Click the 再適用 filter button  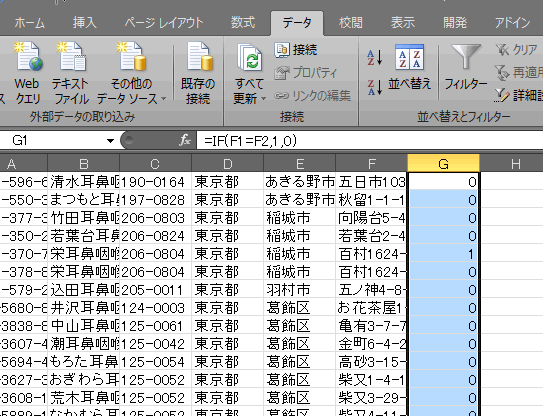click(x=518, y=73)
